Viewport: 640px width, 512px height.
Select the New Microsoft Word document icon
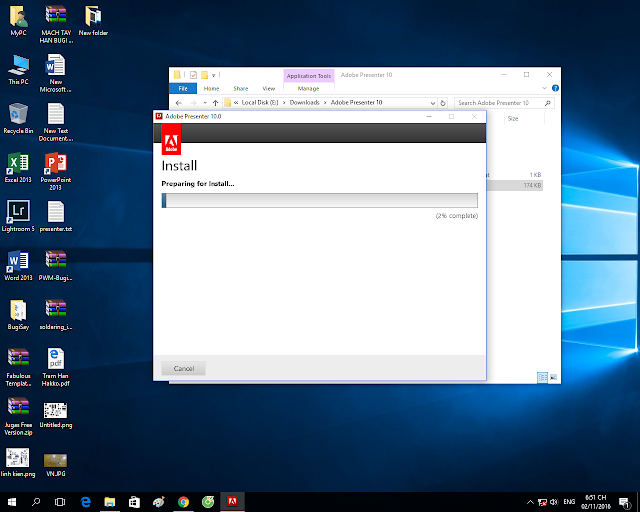click(x=56, y=73)
